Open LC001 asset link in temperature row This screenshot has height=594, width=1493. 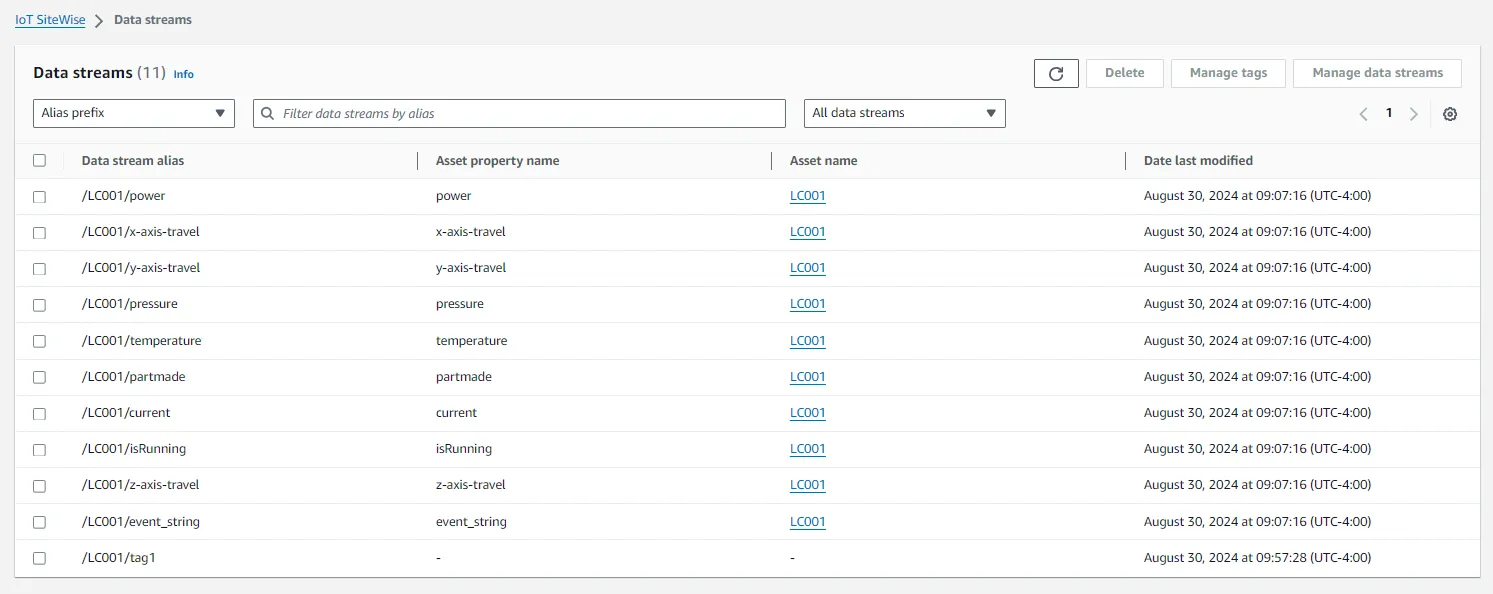click(808, 341)
